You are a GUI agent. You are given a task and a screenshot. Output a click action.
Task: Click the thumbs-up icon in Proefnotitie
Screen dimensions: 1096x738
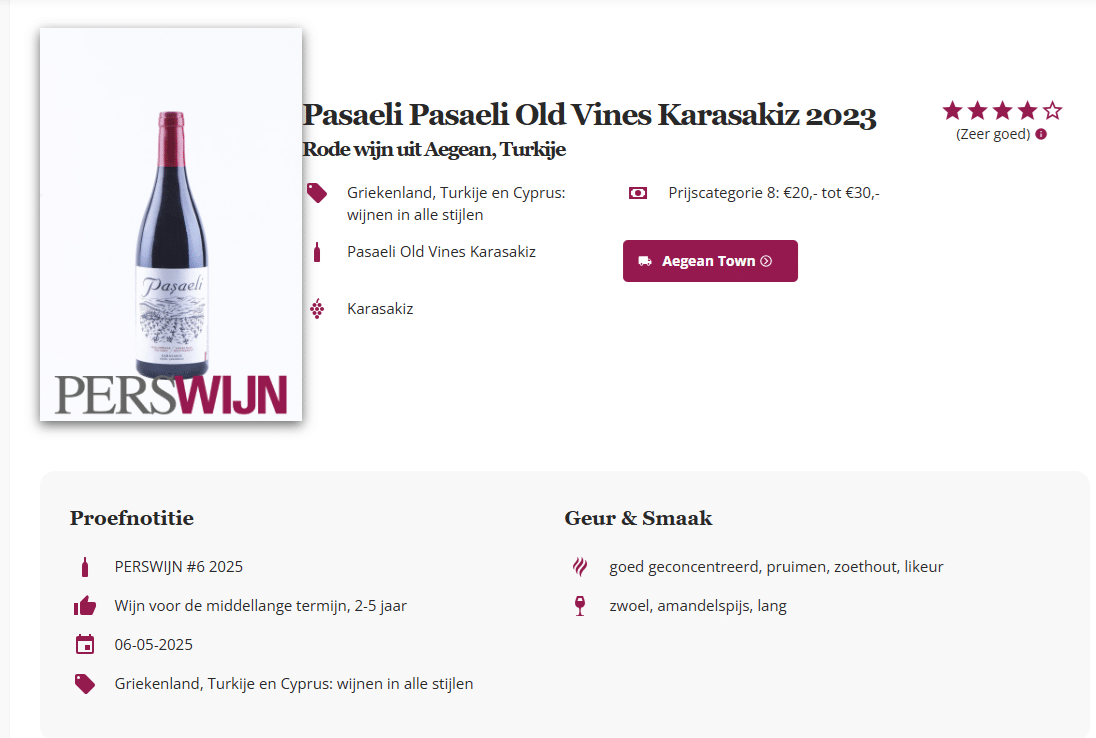(x=85, y=606)
